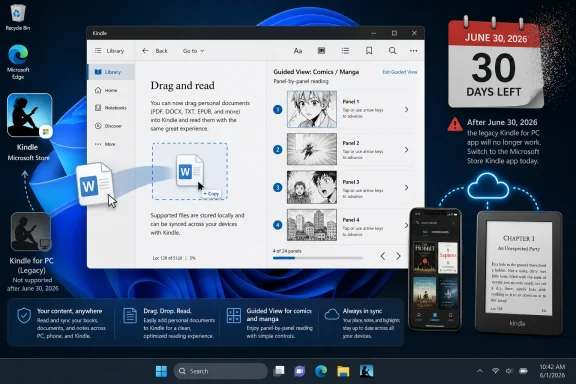
Task: Open Discover in the sidebar
Action: click(108, 126)
